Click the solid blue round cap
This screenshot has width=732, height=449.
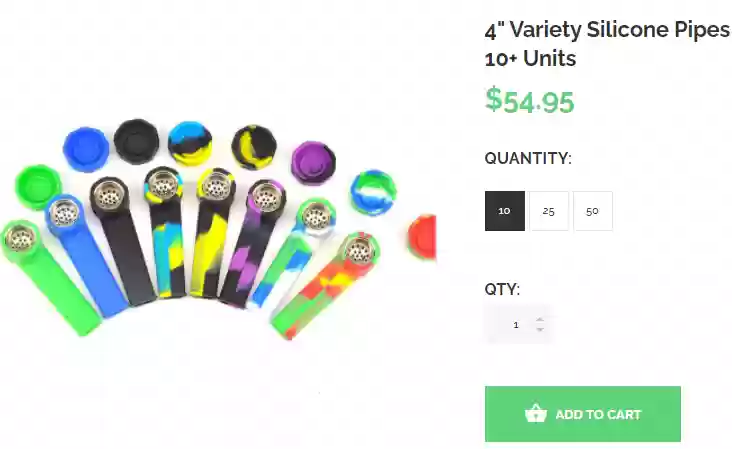(86, 149)
